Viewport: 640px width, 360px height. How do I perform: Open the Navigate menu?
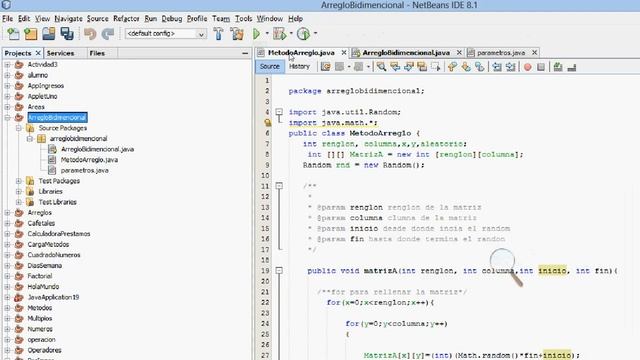(x=69, y=19)
